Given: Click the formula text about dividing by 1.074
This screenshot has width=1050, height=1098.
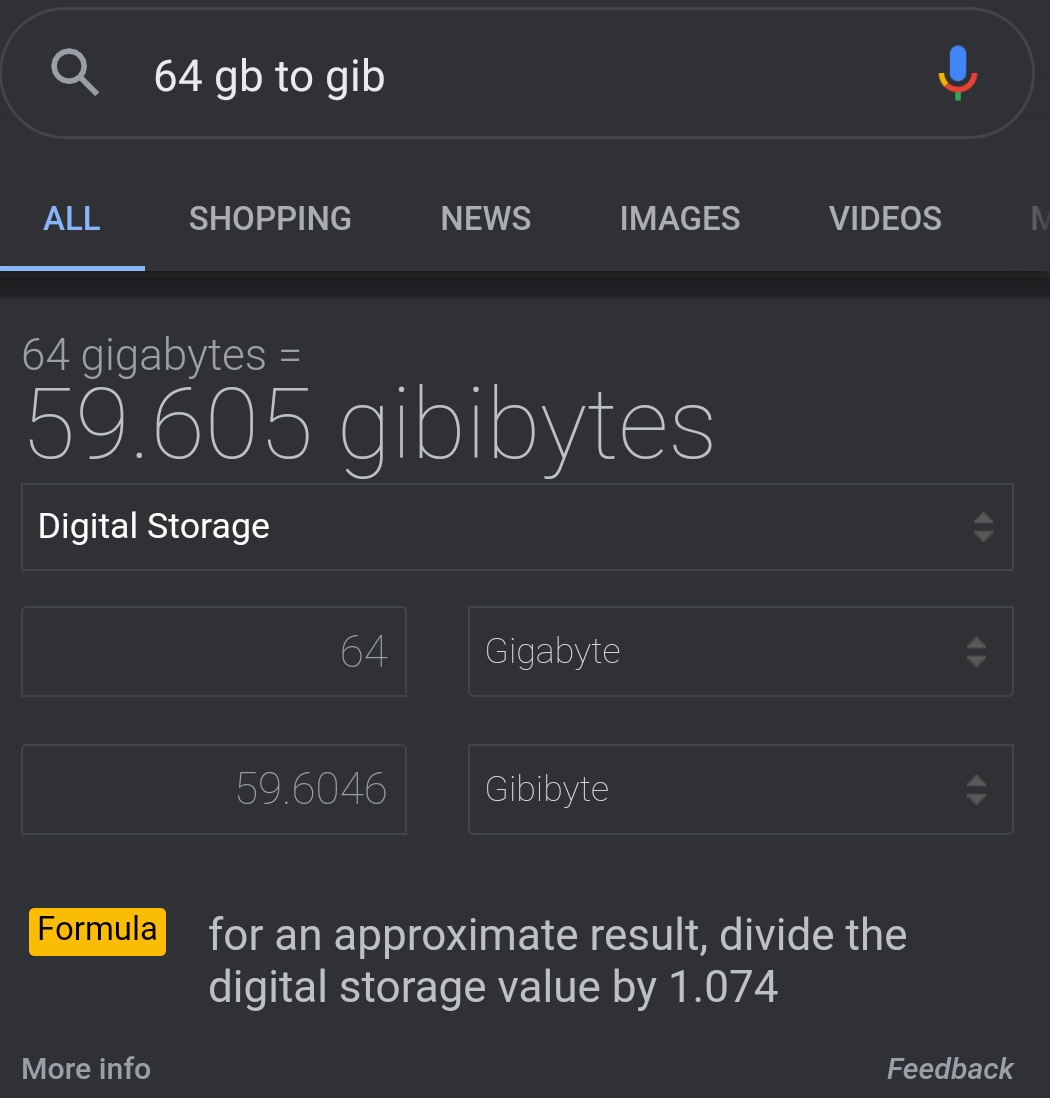Looking at the screenshot, I should [557, 961].
